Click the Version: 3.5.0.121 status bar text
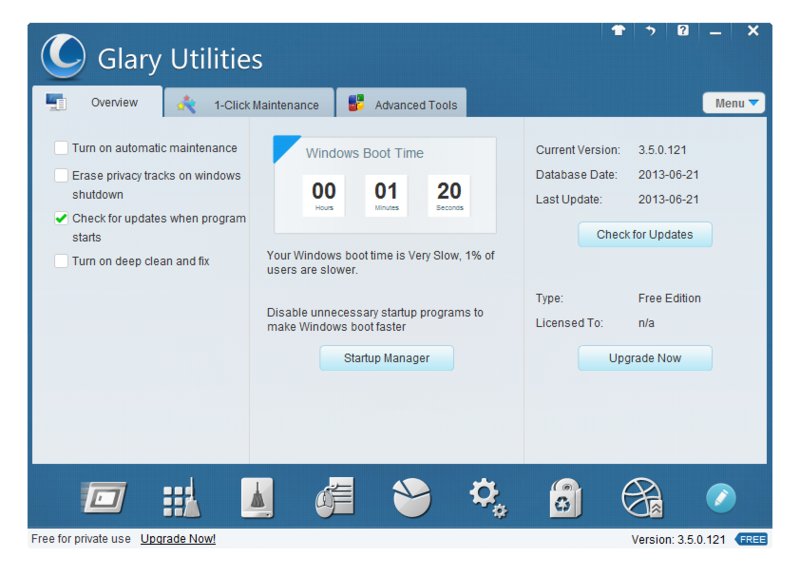This screenshot has width=800, height=577. point(678,540)
